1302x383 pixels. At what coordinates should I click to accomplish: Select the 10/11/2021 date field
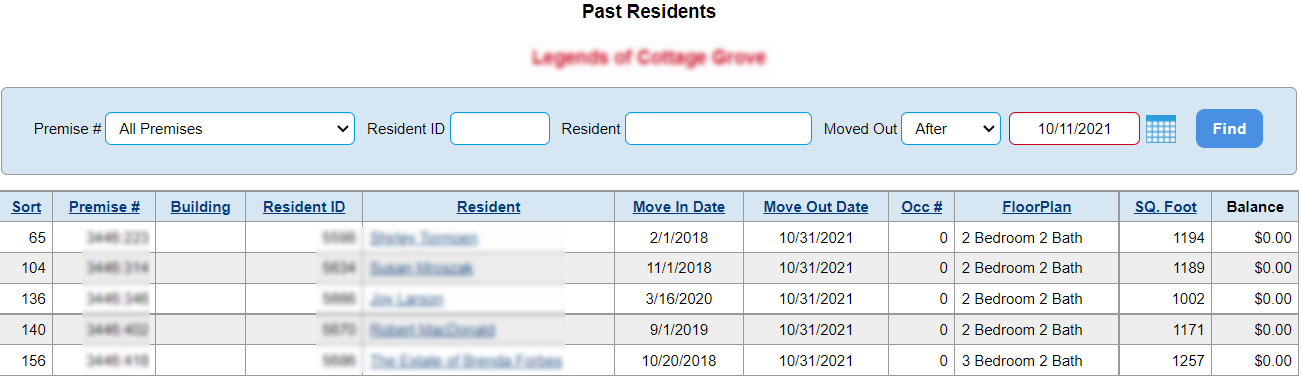pos(1074,129)
